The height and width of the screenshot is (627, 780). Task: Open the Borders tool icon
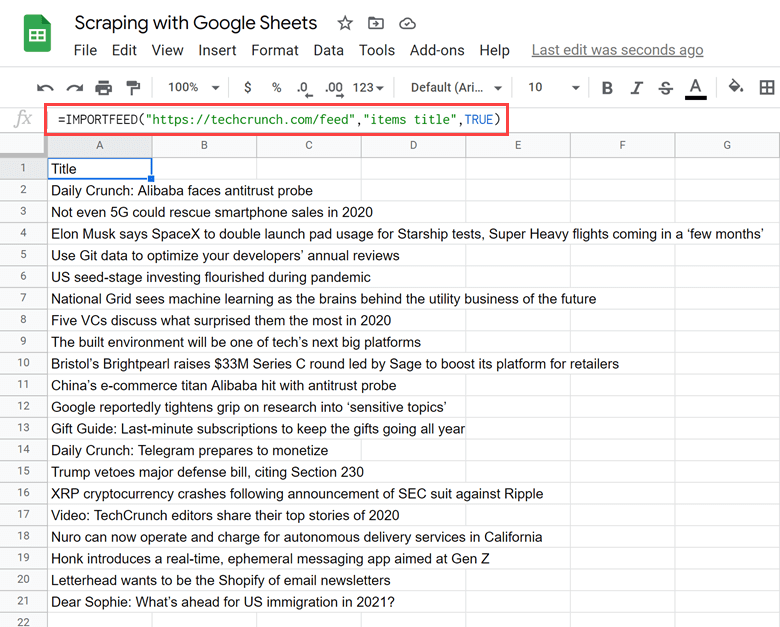(x=767, y=88)
